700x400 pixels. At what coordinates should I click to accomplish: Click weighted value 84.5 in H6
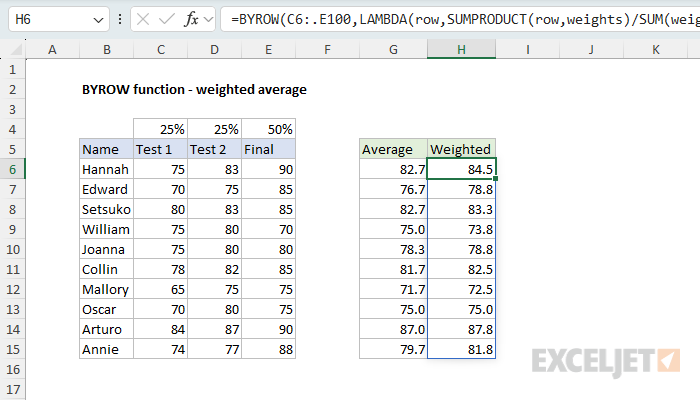tap(462, 169)
